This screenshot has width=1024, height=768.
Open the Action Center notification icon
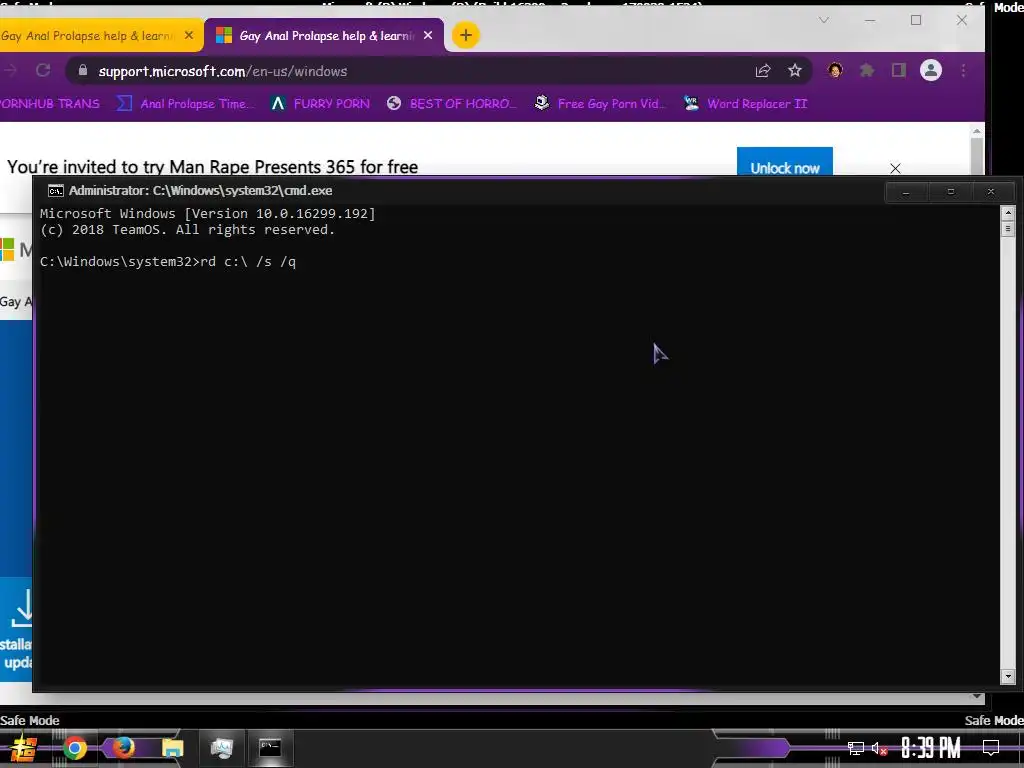pyautogui.click(x=991, y=748)
